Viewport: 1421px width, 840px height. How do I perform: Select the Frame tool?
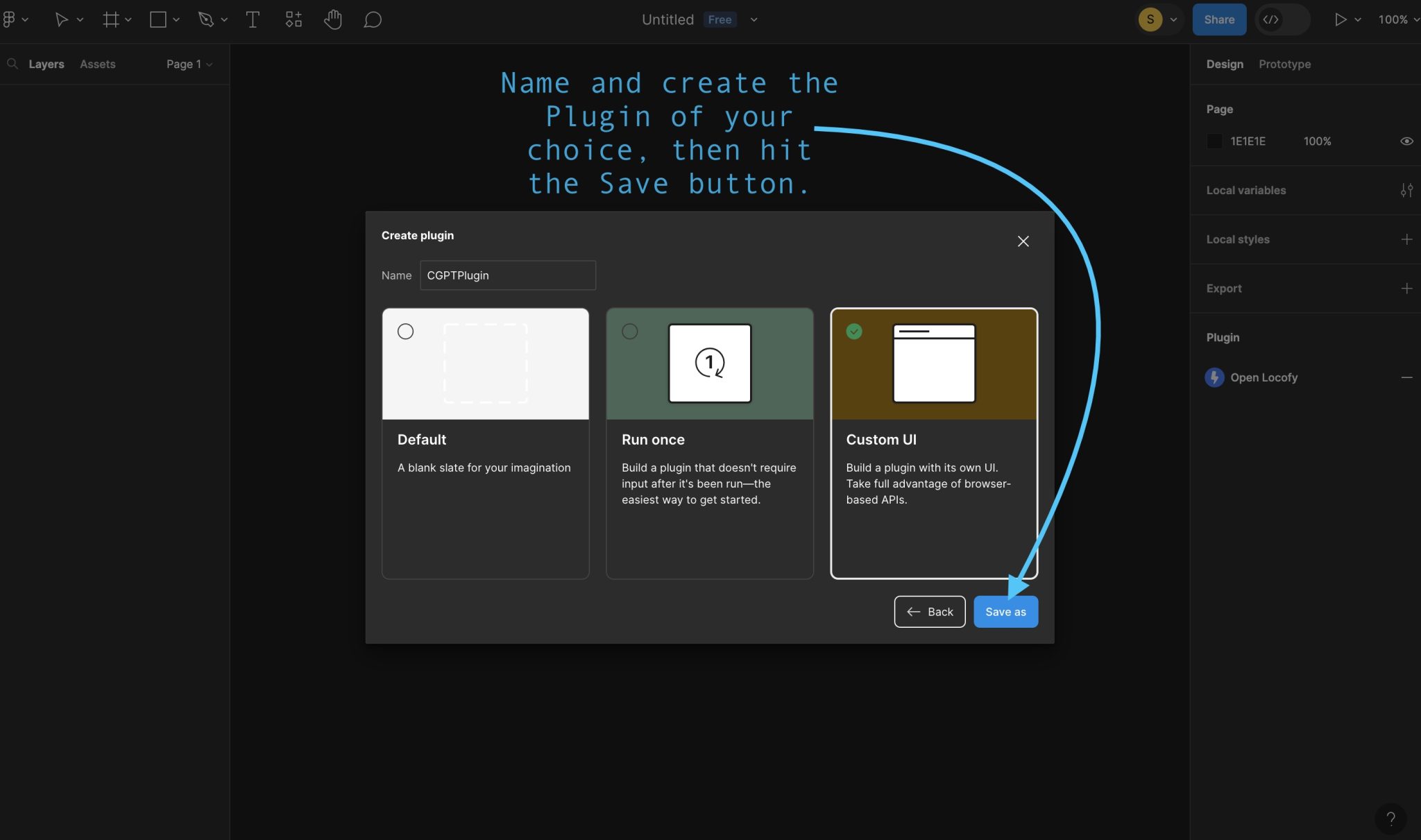pos(111,19)
